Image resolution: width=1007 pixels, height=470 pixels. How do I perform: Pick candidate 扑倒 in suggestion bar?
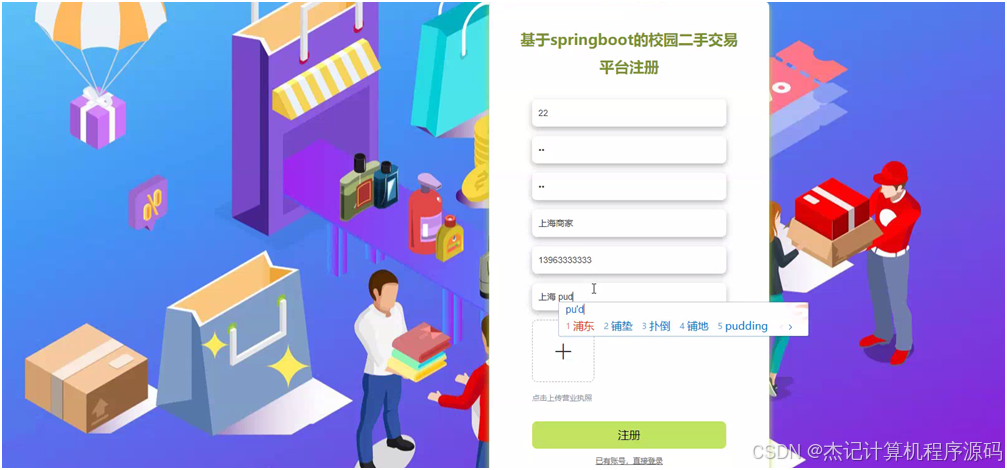click(x=656, y=326)
